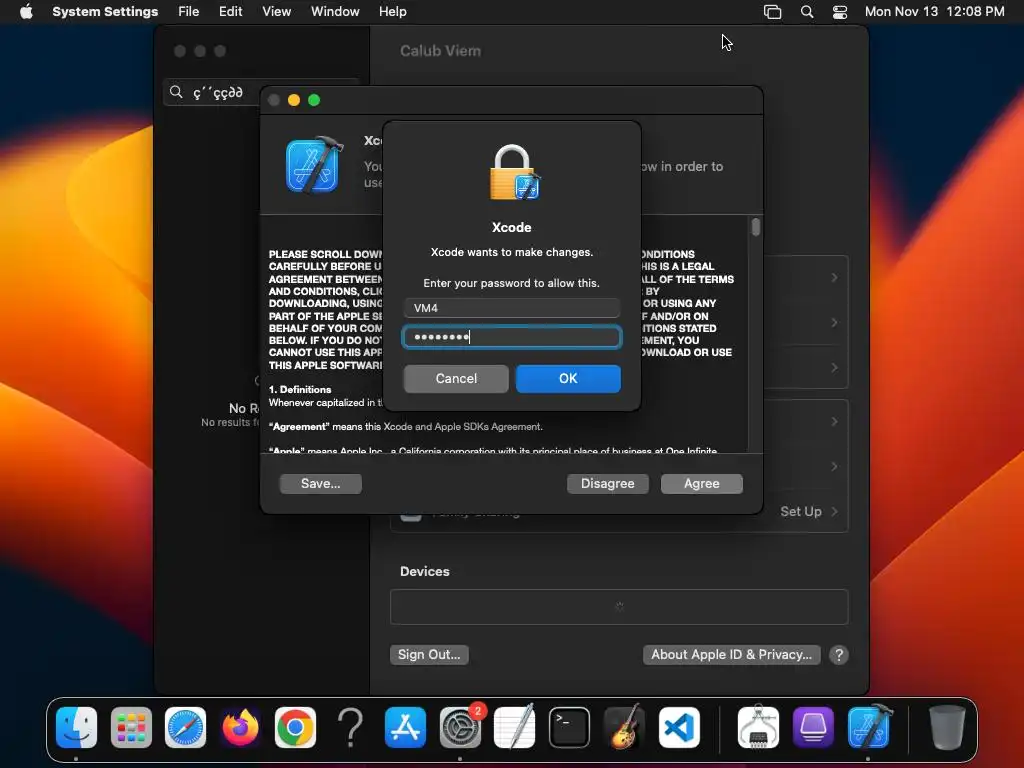Click Agree on the license agreement
This screenshot has width=1024, height=768.
click(x=701, y=484)
